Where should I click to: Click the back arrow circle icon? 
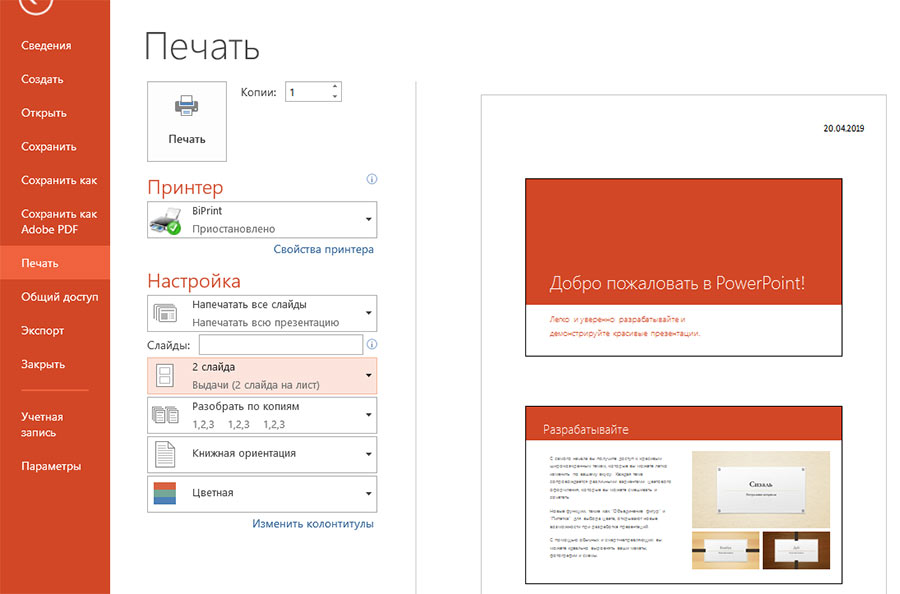point(36,5)
